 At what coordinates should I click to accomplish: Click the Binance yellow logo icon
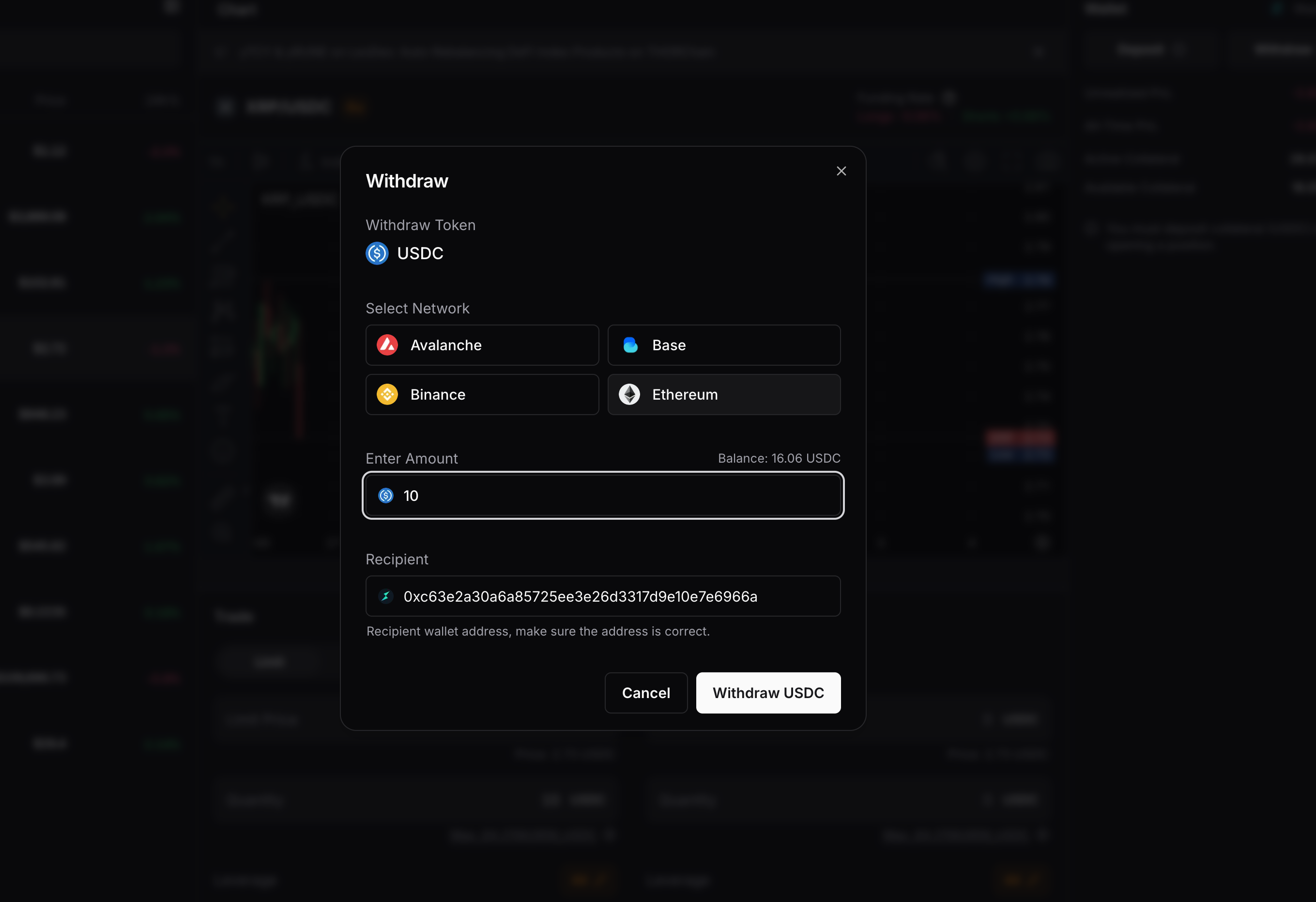pyautogui.click(x=387, y=394)
